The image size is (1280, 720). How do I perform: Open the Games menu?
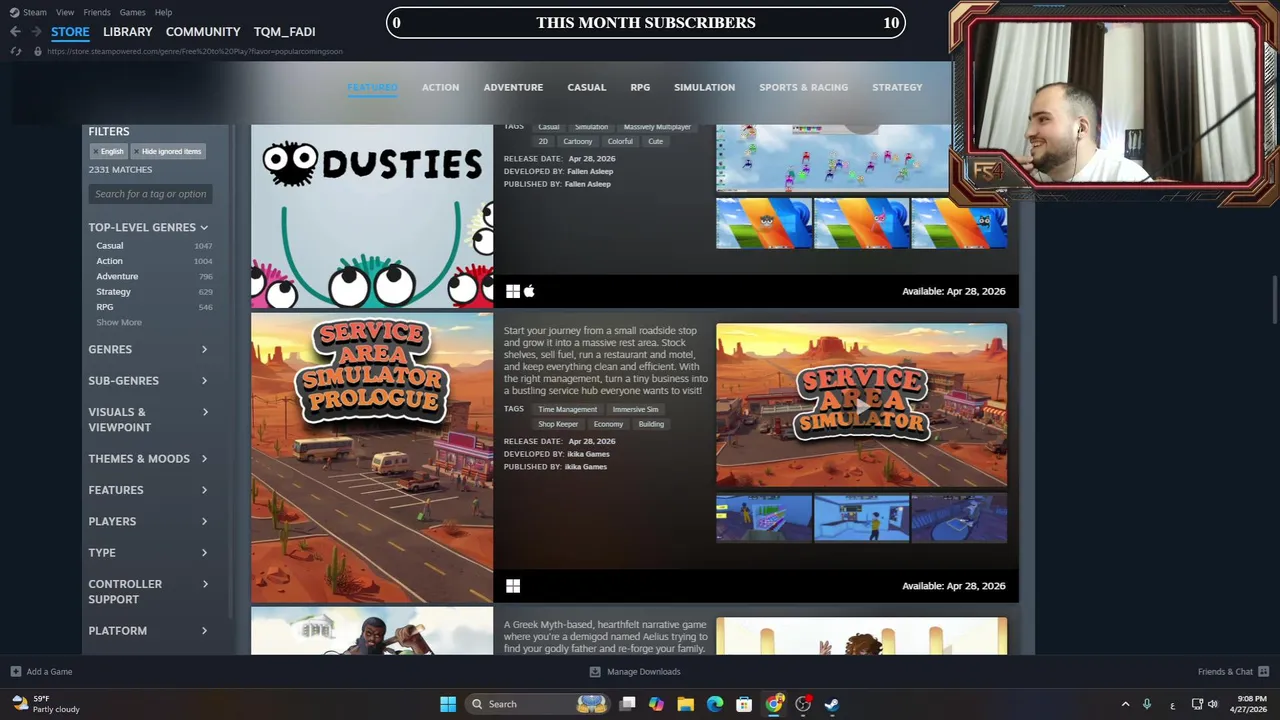pos(132,12)
